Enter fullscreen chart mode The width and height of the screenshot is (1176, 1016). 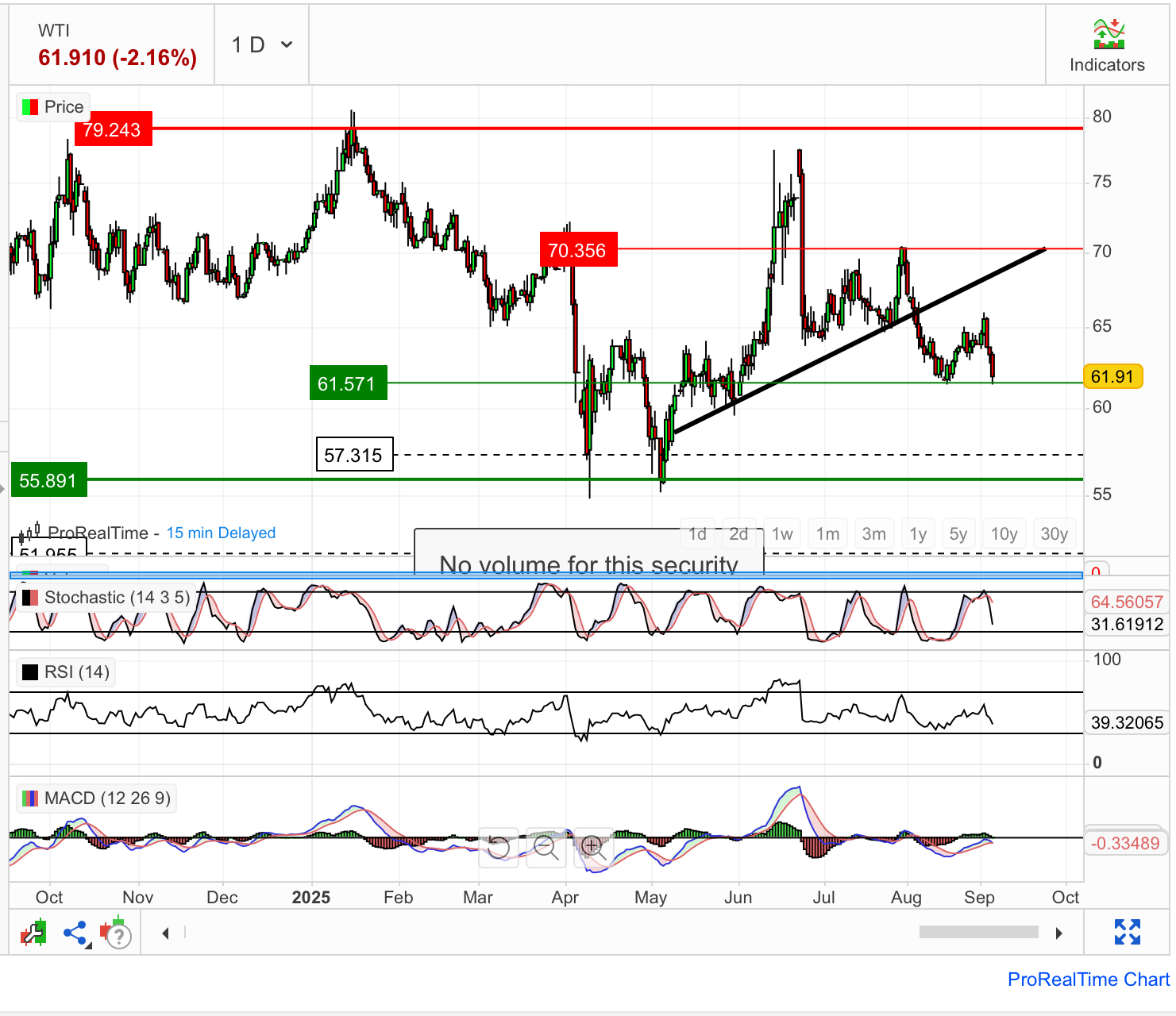coord(1127,932)
